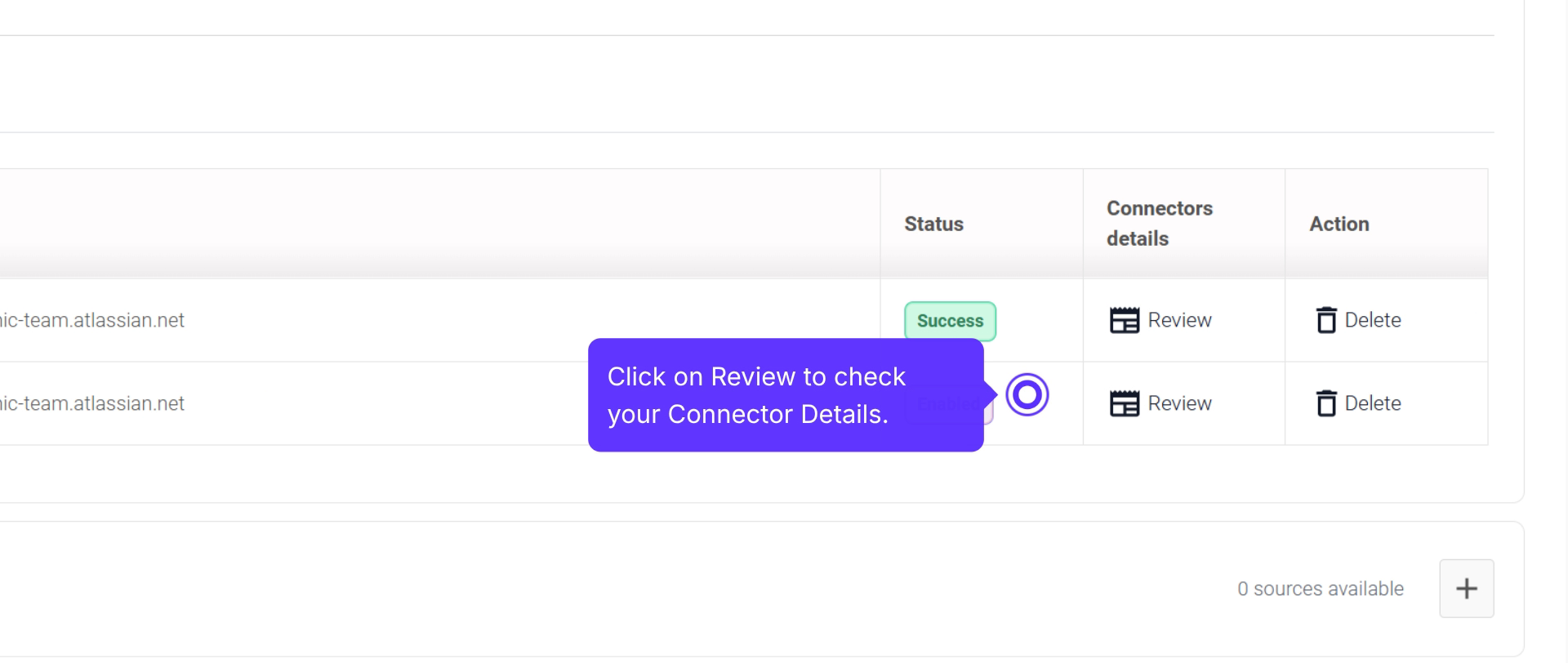The height and width of the screenshot is (663, 1568).
Task: Select the Connectors details column header
Action: [x=1159, y=224]
